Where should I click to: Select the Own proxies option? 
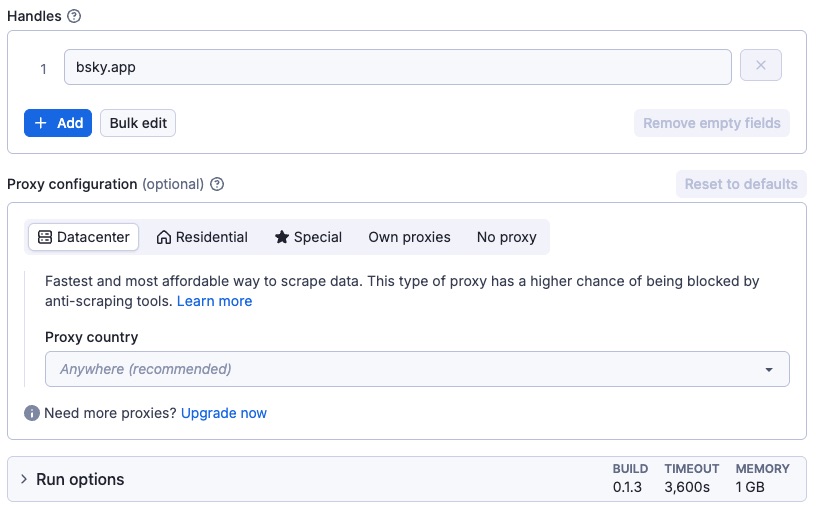pyautogui.click(x=409, y=237)
